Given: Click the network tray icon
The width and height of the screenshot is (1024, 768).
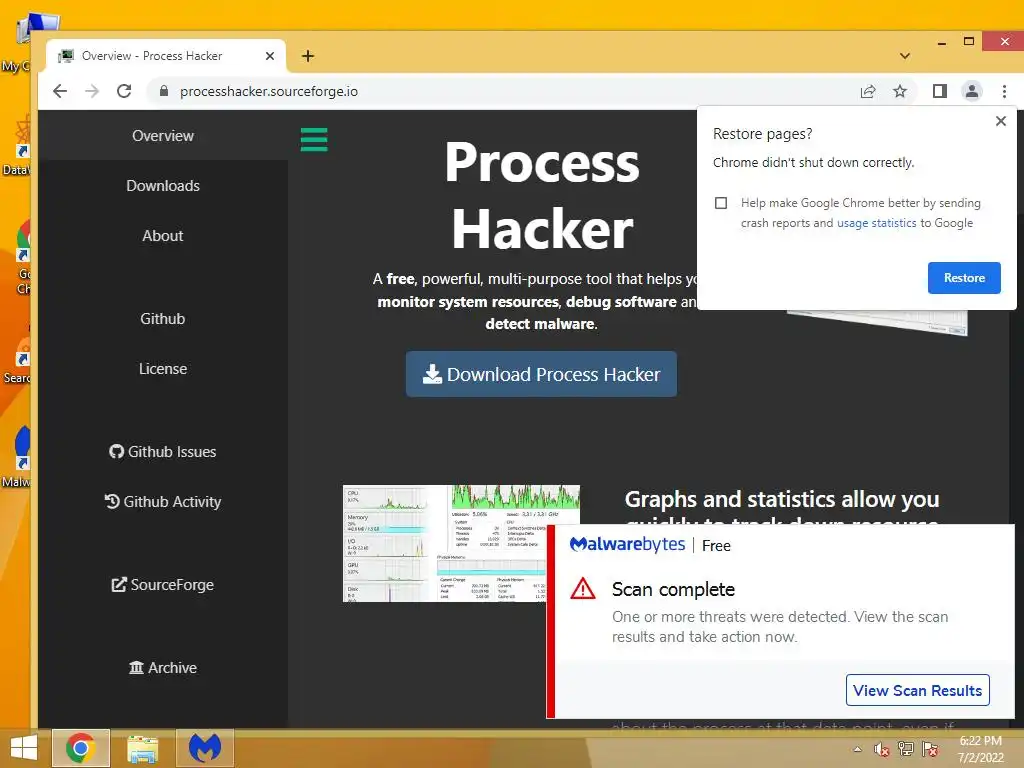Looking at the screenshot, I should [x=906, y=749].
